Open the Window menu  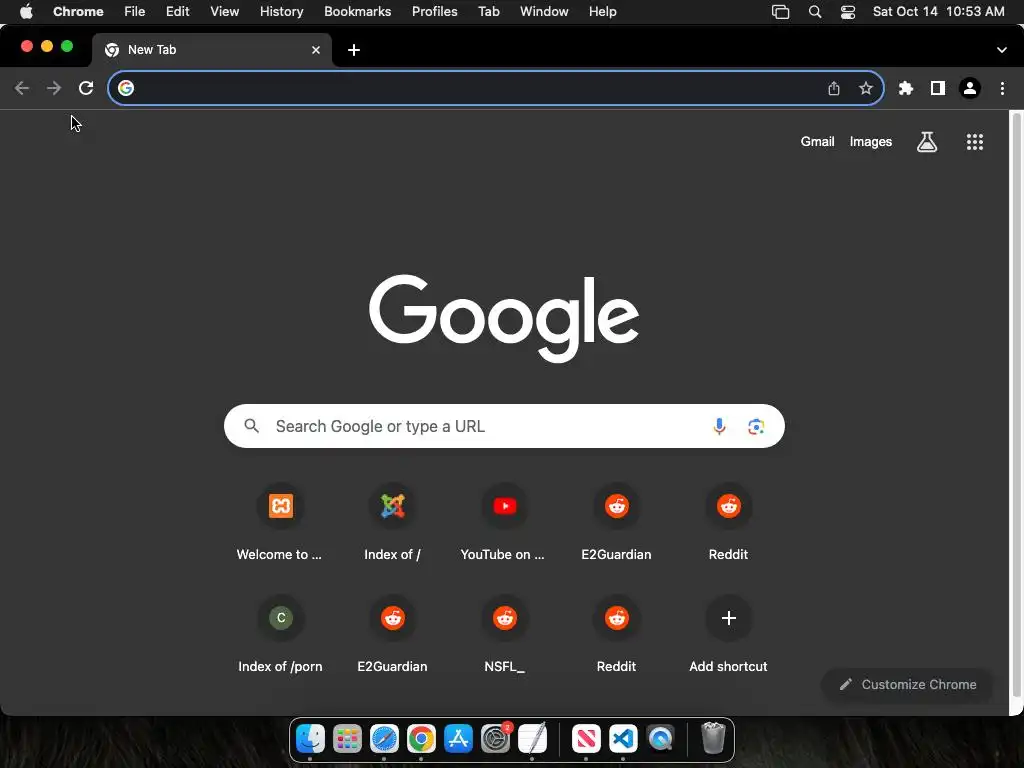[544, 12]
